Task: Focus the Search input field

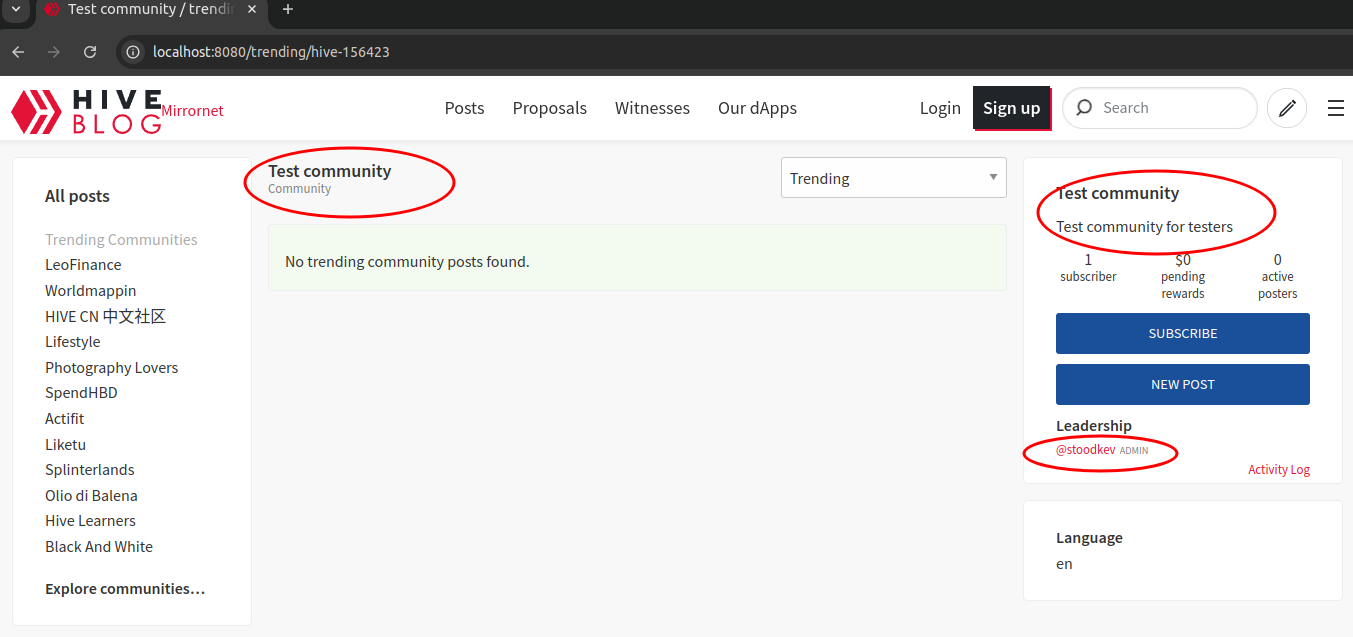Action: pos(1170,108)
